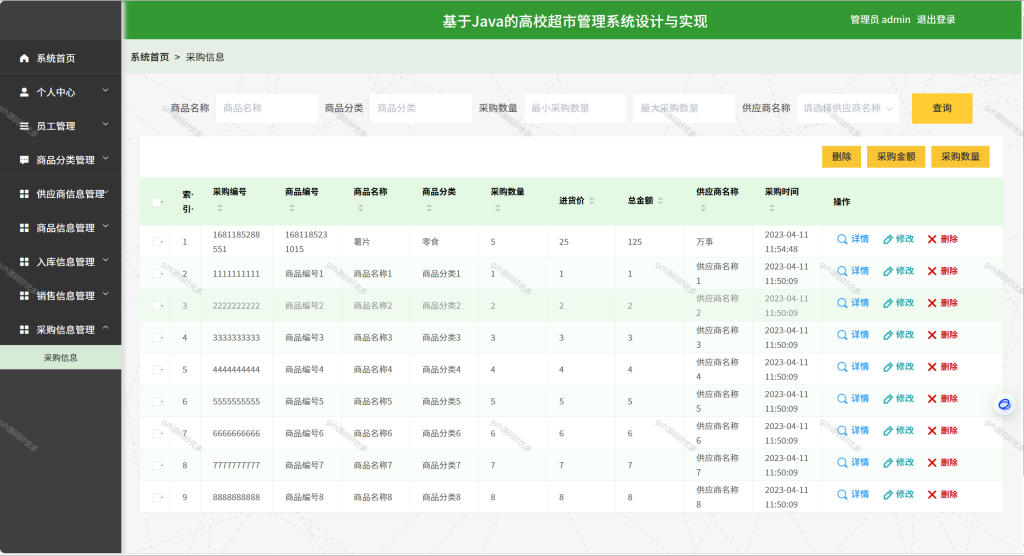Open the 销售信息管理 sidebar menu
Viewport: 1024px width, 556px height.
61,296
